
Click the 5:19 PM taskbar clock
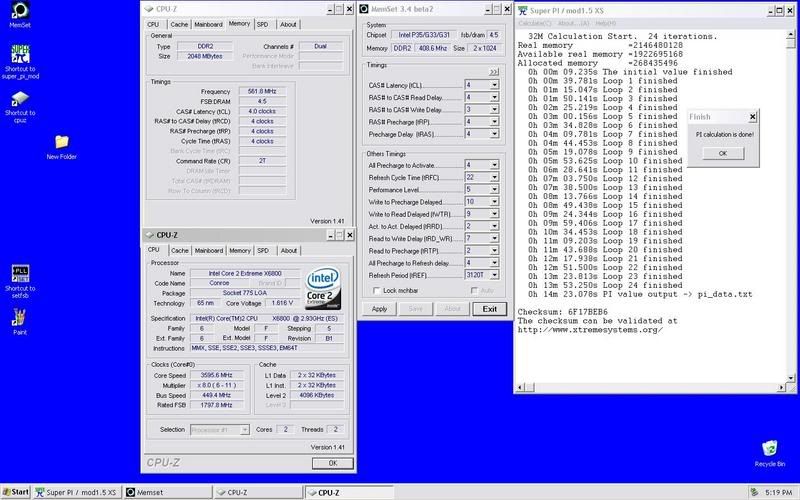[x=779, y=493]
